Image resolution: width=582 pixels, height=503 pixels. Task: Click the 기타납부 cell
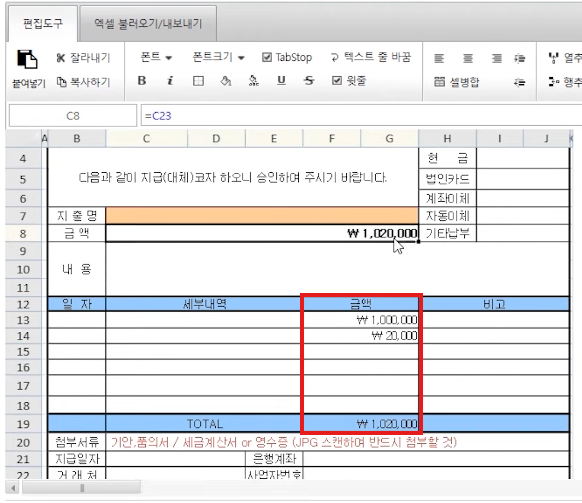click(x=447, y=233)
